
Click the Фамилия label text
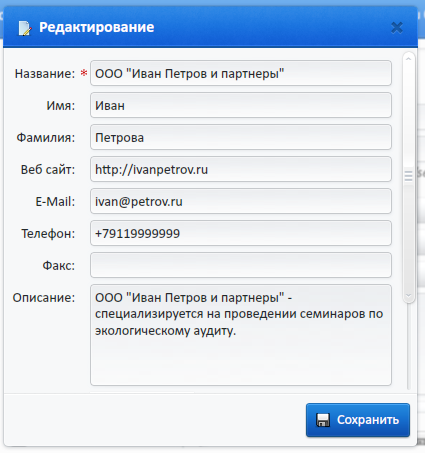pos(46,137)
